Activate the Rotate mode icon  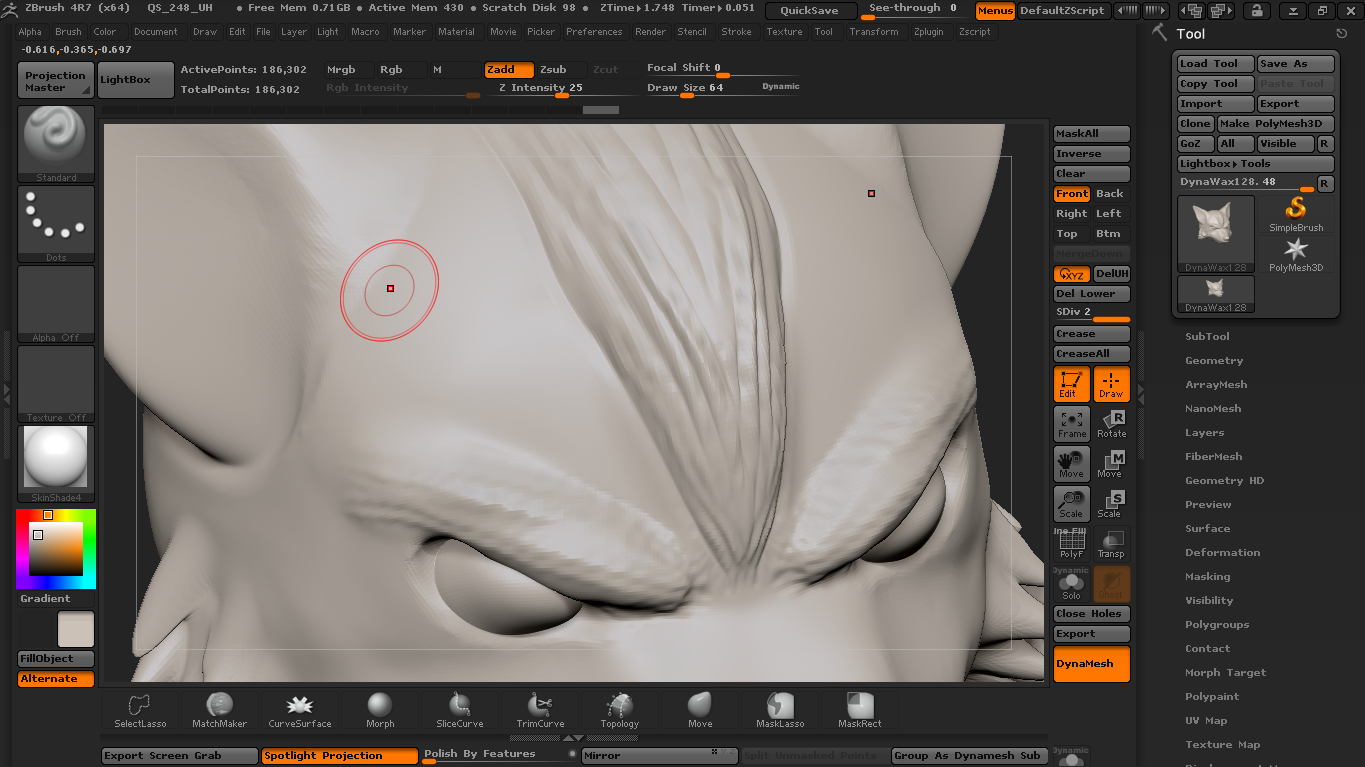click(1112, 424)
